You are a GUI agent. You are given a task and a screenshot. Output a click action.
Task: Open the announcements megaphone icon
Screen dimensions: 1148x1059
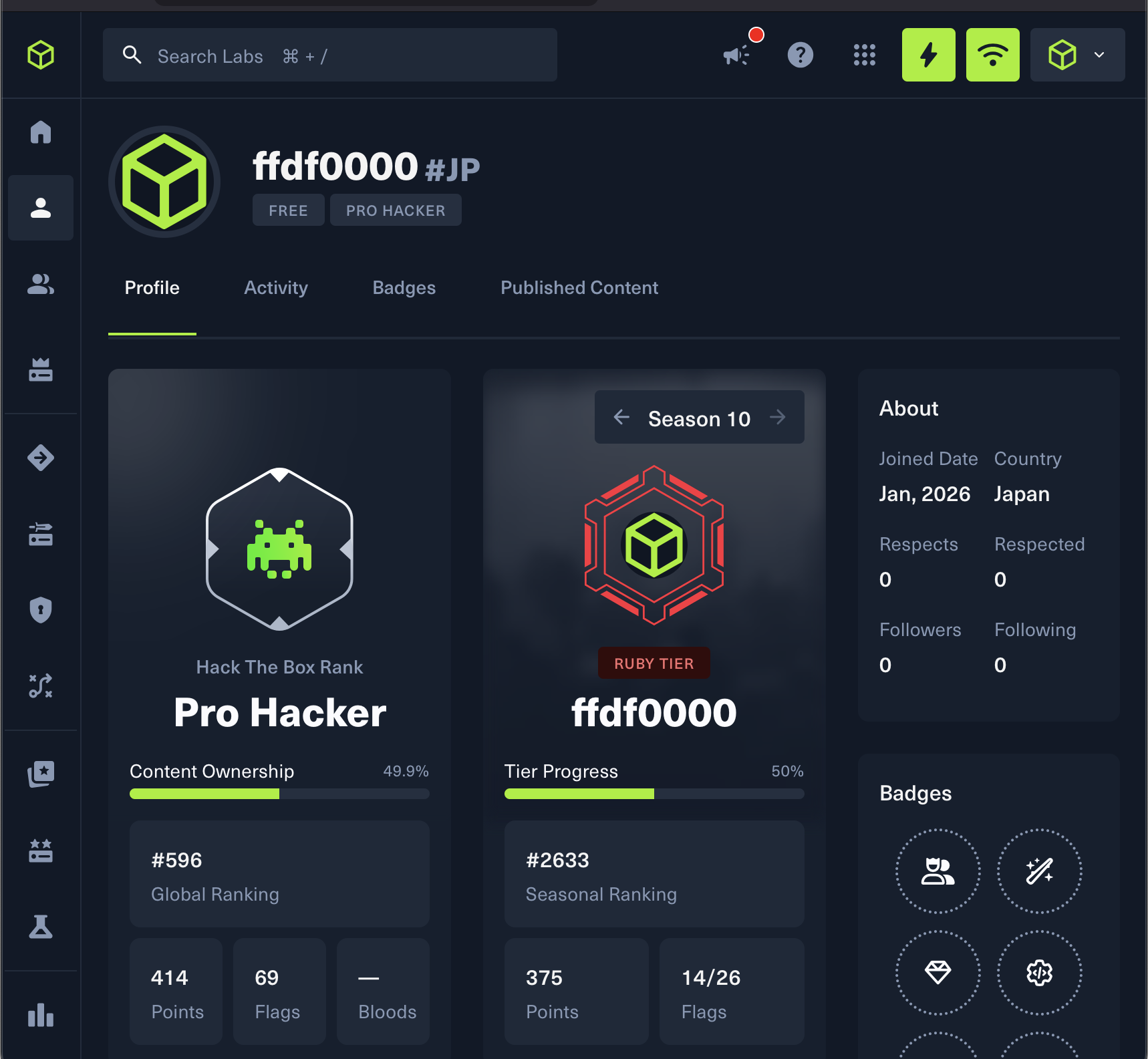click(x=736, y=55)
